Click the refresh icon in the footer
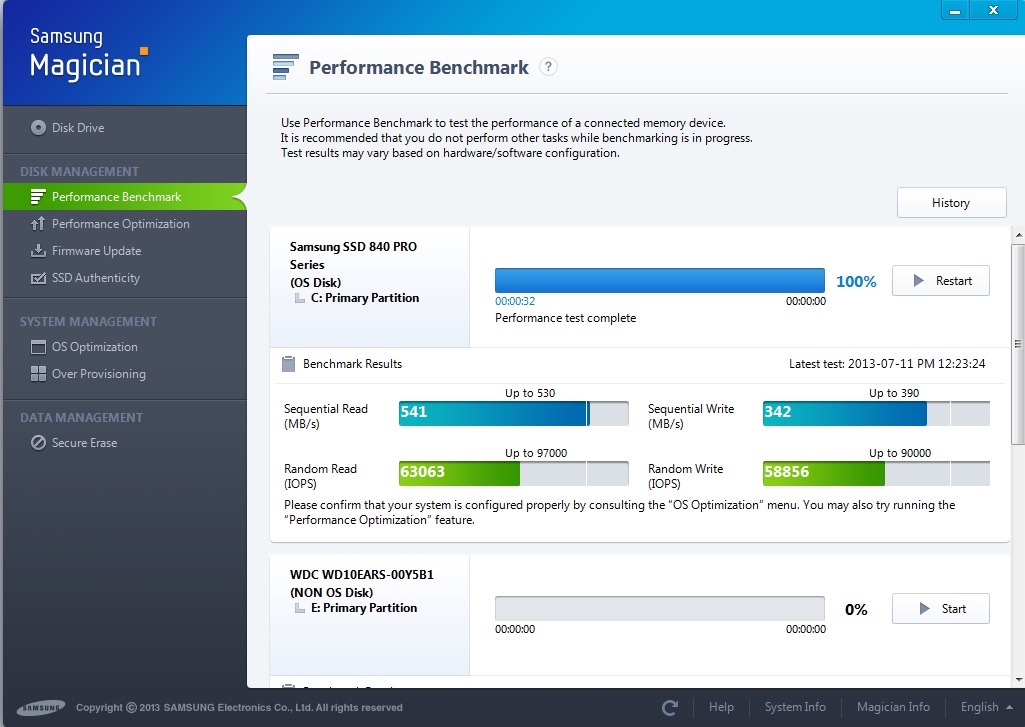 (669, 707)
